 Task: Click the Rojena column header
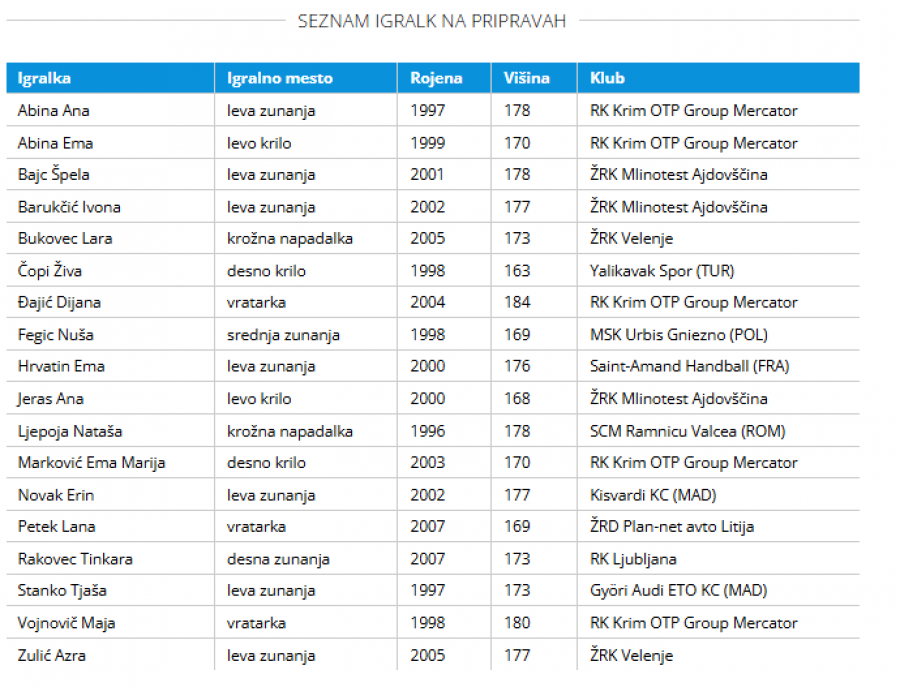coord(436,78)
